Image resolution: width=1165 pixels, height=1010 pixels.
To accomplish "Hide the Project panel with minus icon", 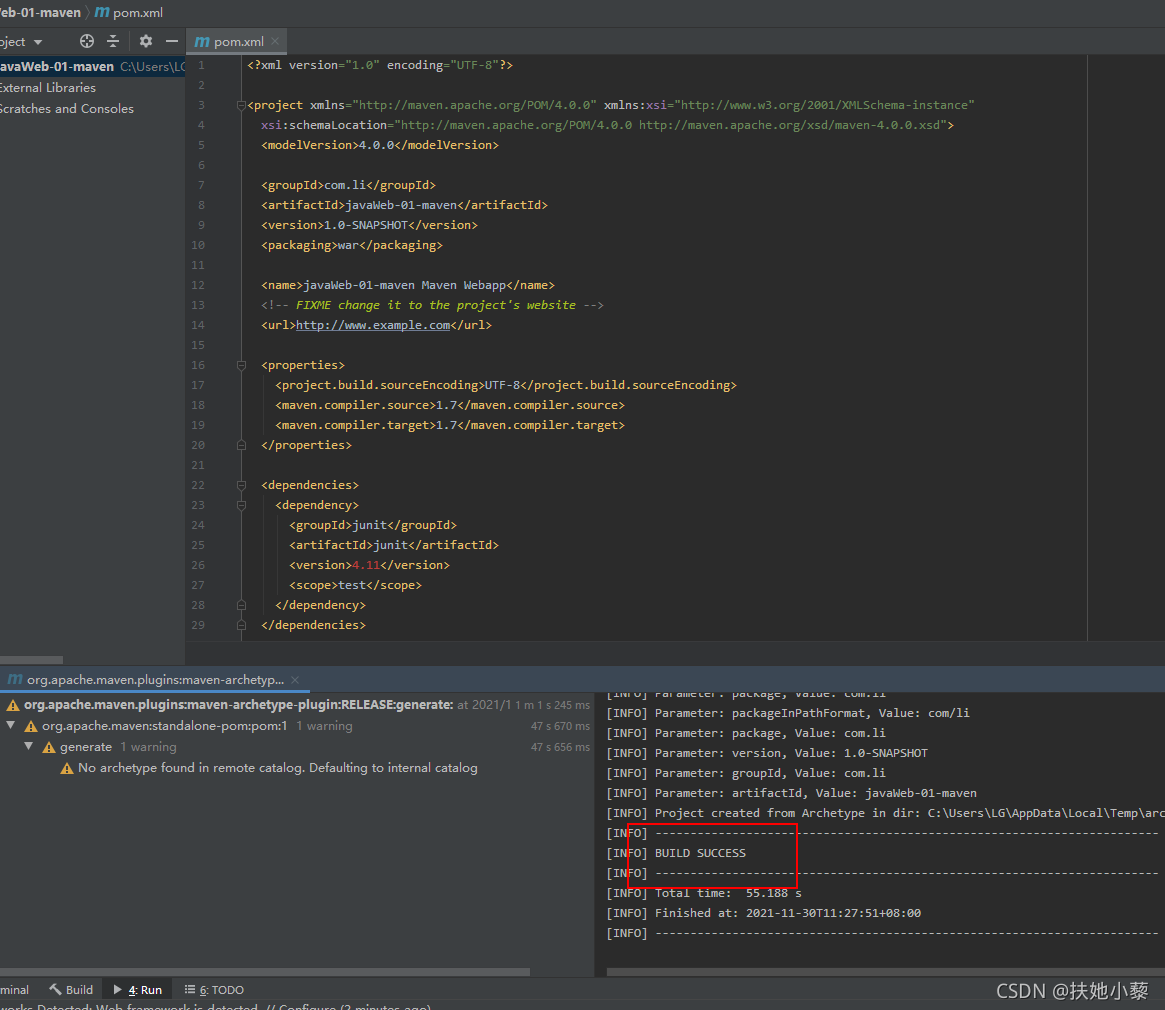I will [x=172, y=42].
